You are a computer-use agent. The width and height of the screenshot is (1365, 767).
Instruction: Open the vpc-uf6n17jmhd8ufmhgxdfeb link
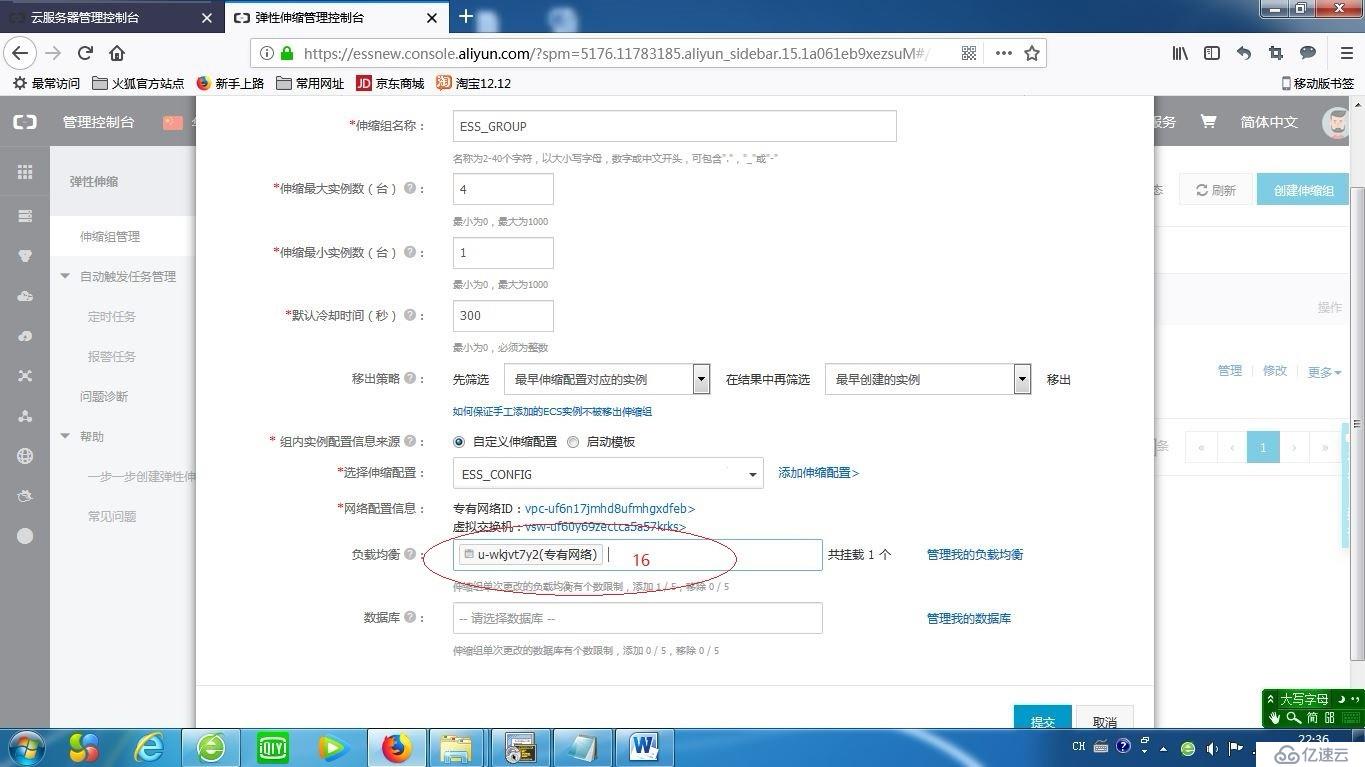[x=610, y=509]
